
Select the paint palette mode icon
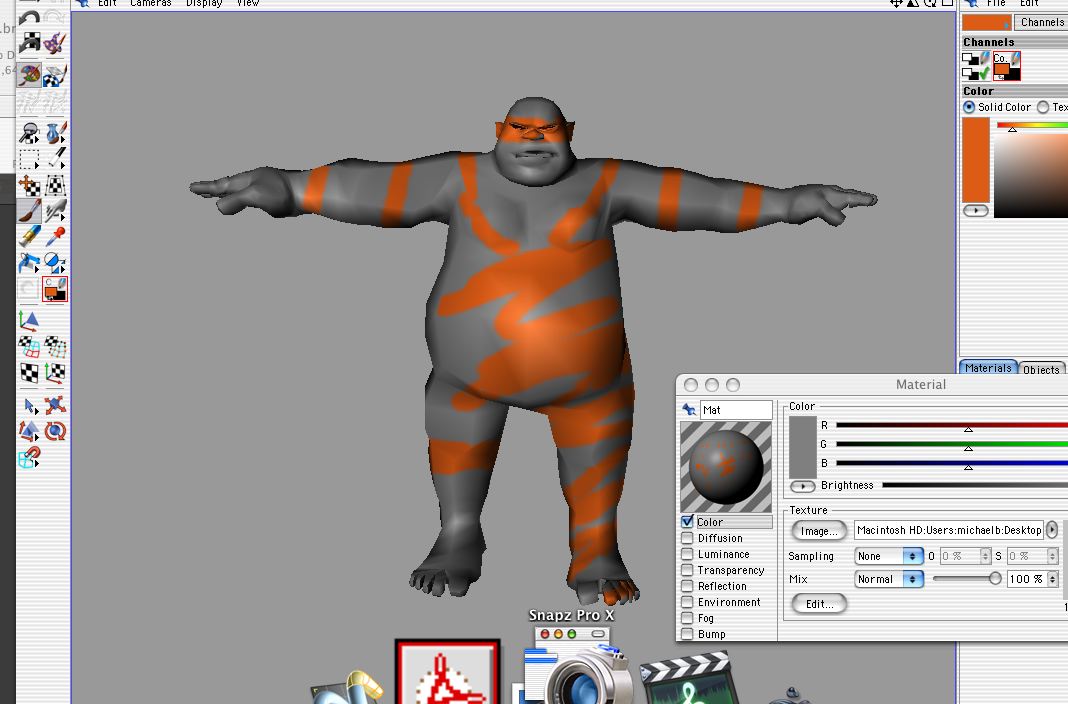(29, 75)
